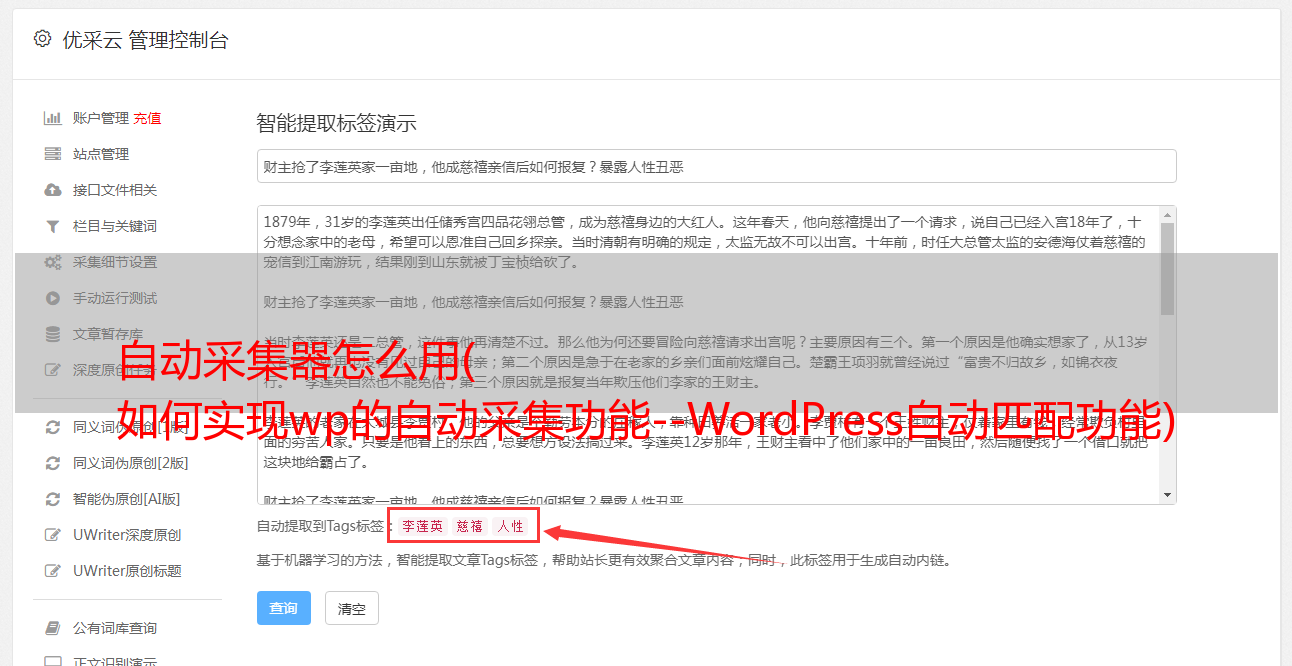This screenshot has height=666, width=1292.
Task: Click the database icon for 文章暂存库
Action: pyautogui.click(x=53, y=334)
